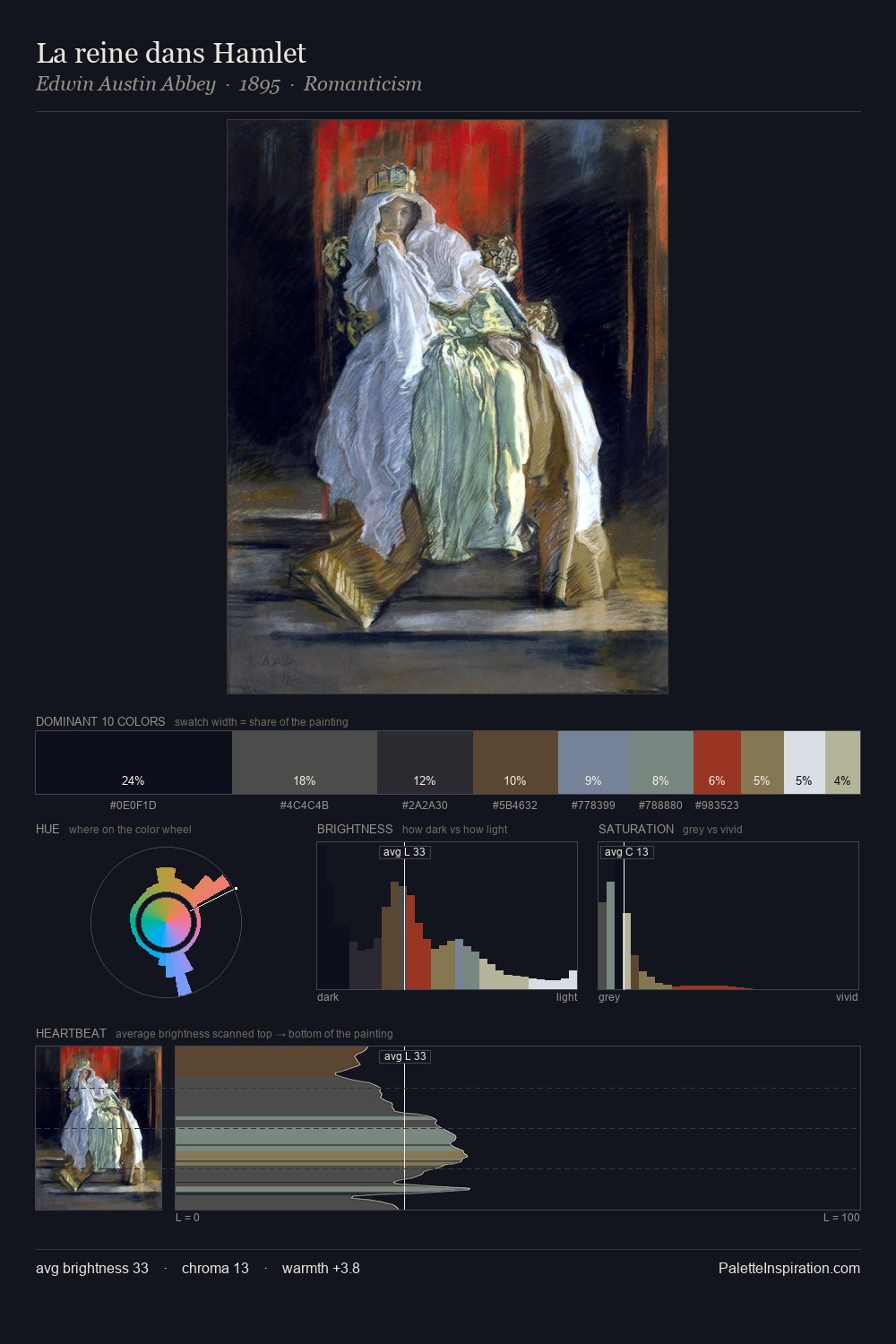This screenshot has height=1344, width=896.
Task: Click hex label '#778399'
Action: pos(593,806)
